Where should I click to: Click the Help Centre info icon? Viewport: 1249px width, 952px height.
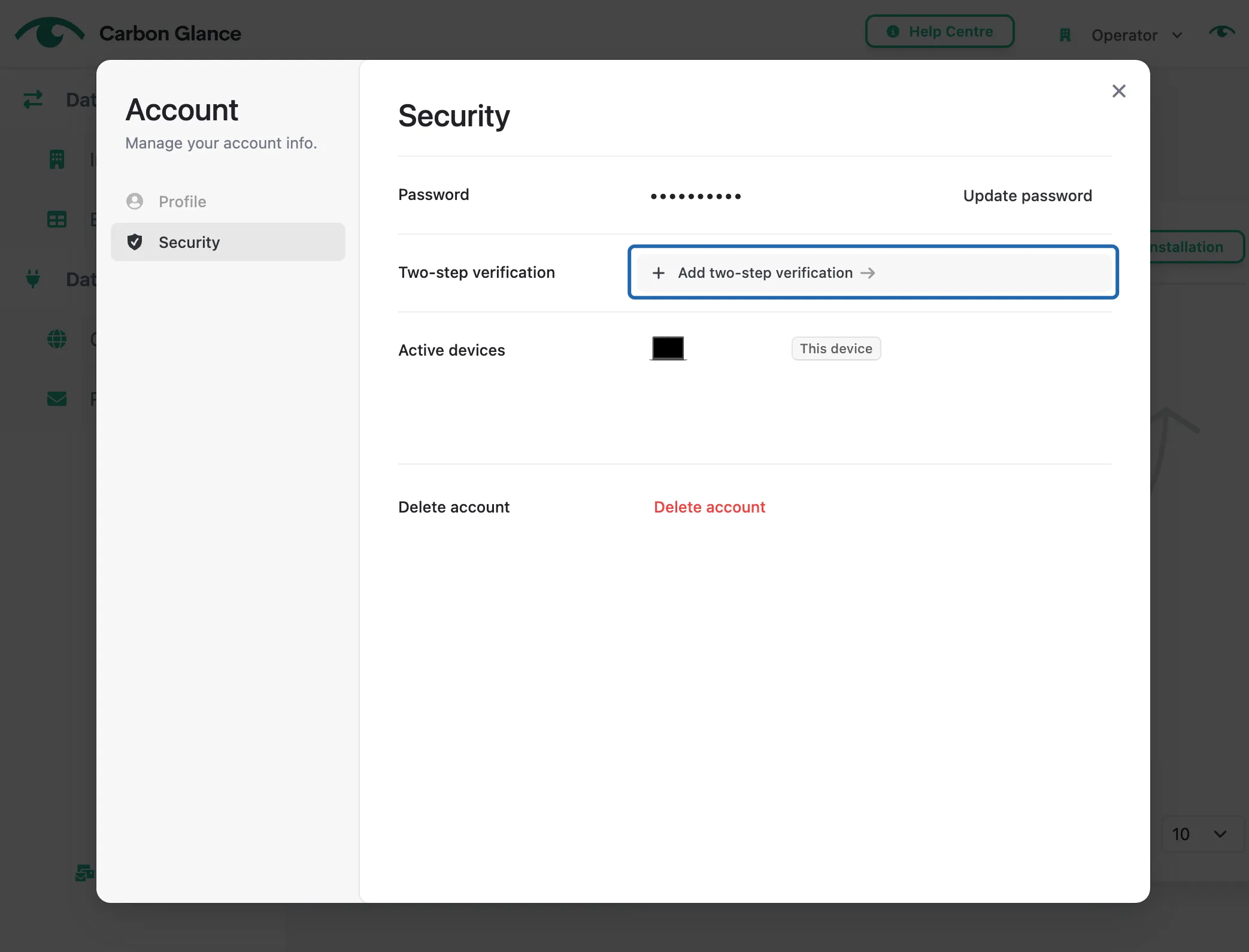click(893, 31)
